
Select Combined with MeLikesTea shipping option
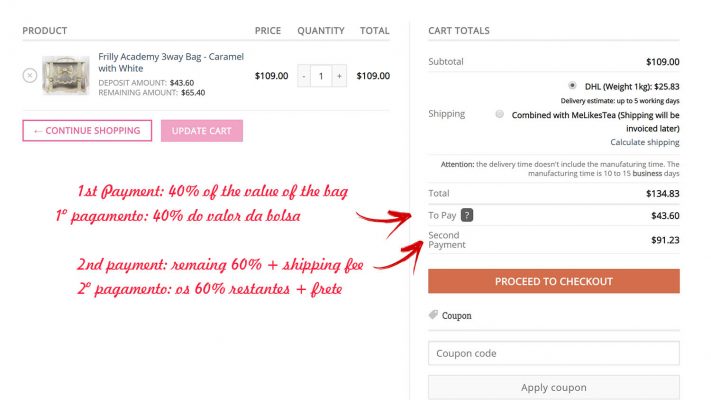pos(499,114)
